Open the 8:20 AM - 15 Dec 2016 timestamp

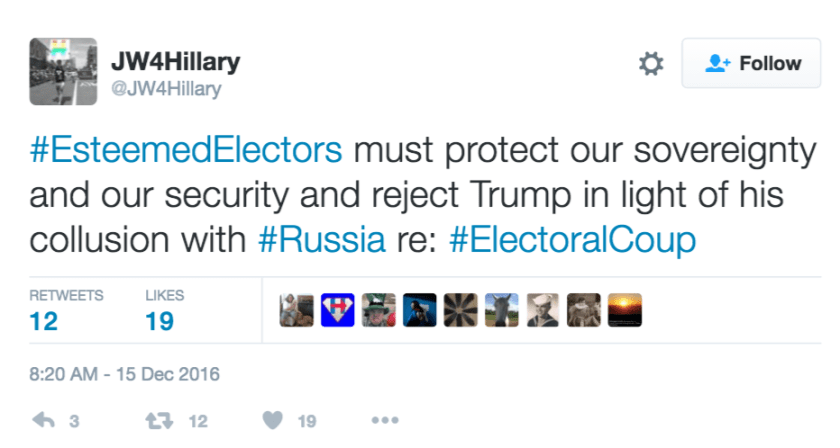tap(124, 375)
